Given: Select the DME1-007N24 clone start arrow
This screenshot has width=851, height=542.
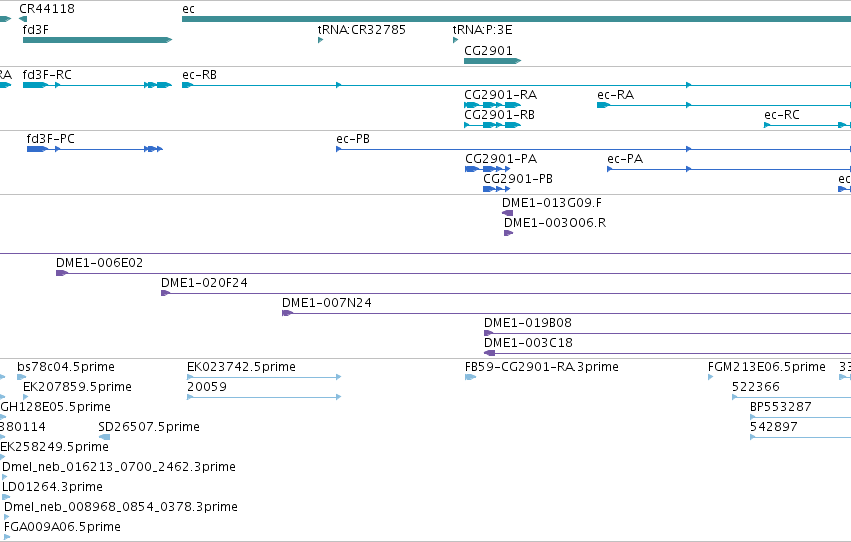Looking at the screenshot, I should (287, 313).
